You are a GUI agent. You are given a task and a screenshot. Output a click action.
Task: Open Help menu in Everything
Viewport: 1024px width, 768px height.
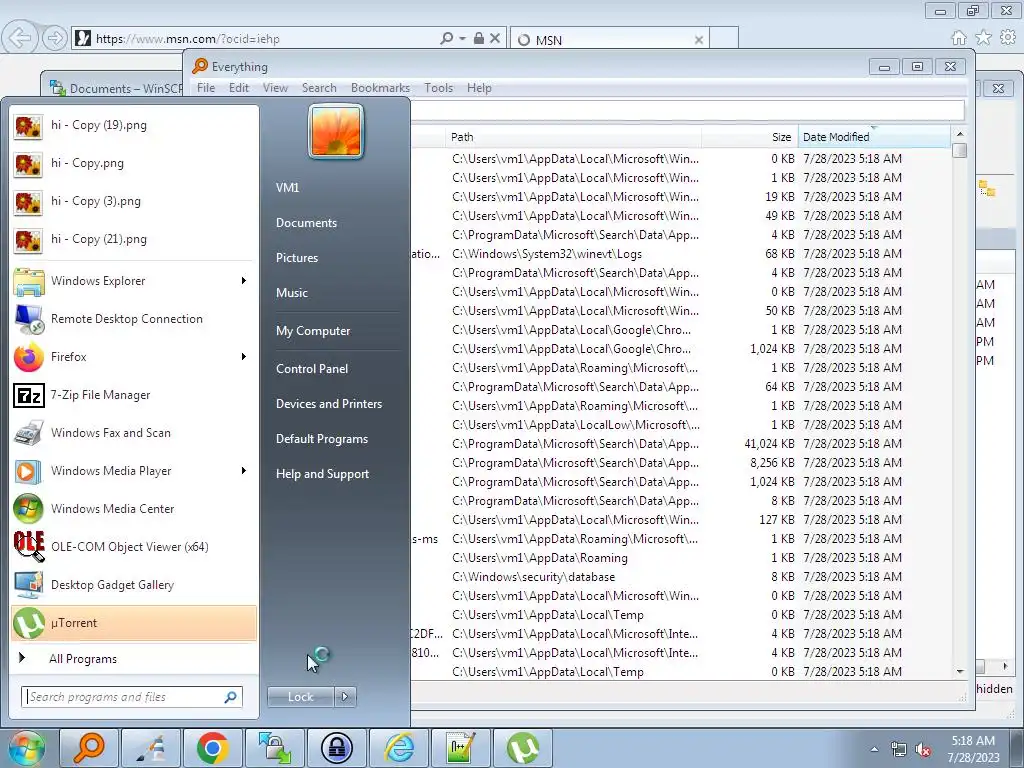coord(479,88)
